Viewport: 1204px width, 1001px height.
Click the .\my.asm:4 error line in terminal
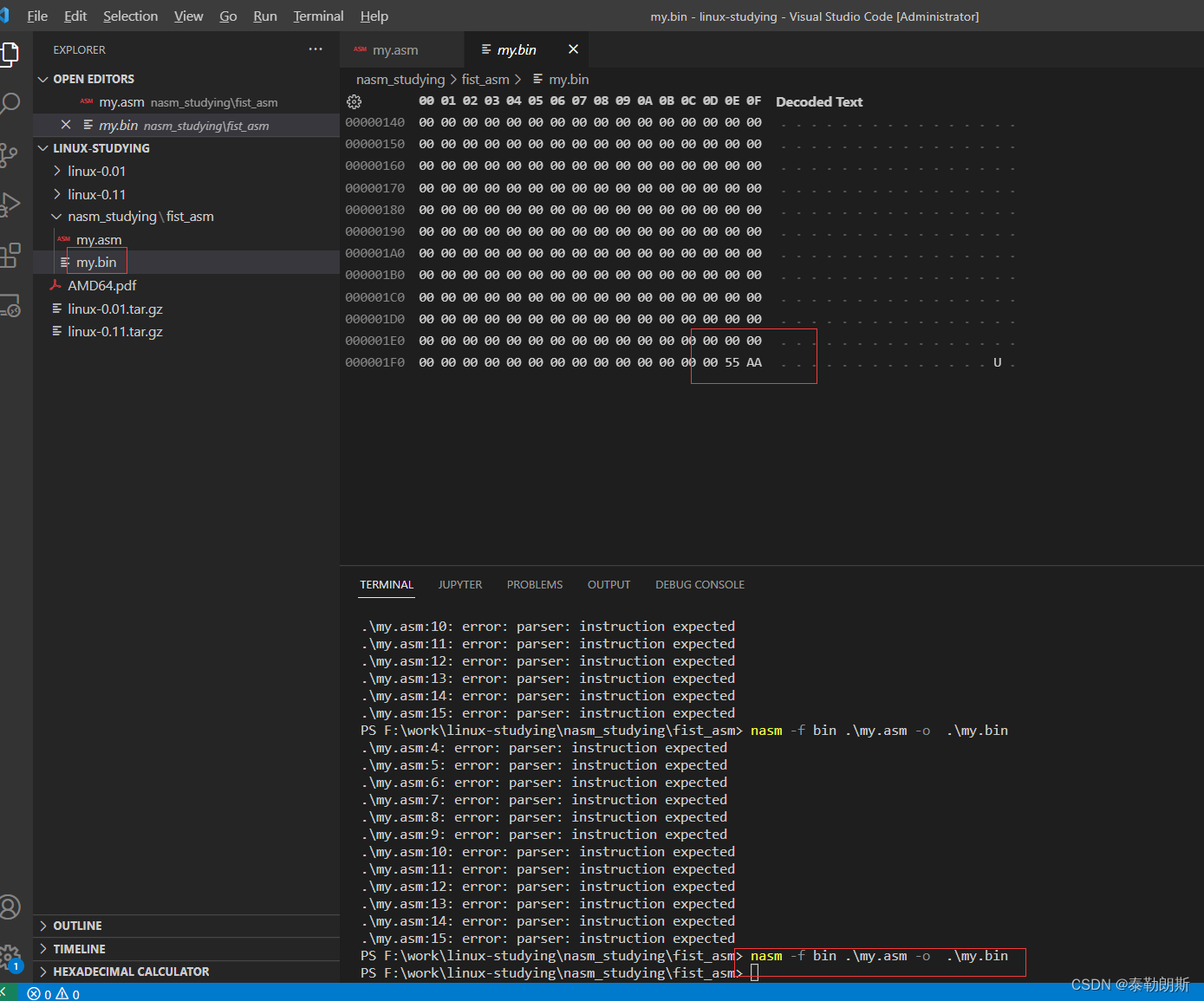pos(544,747)
